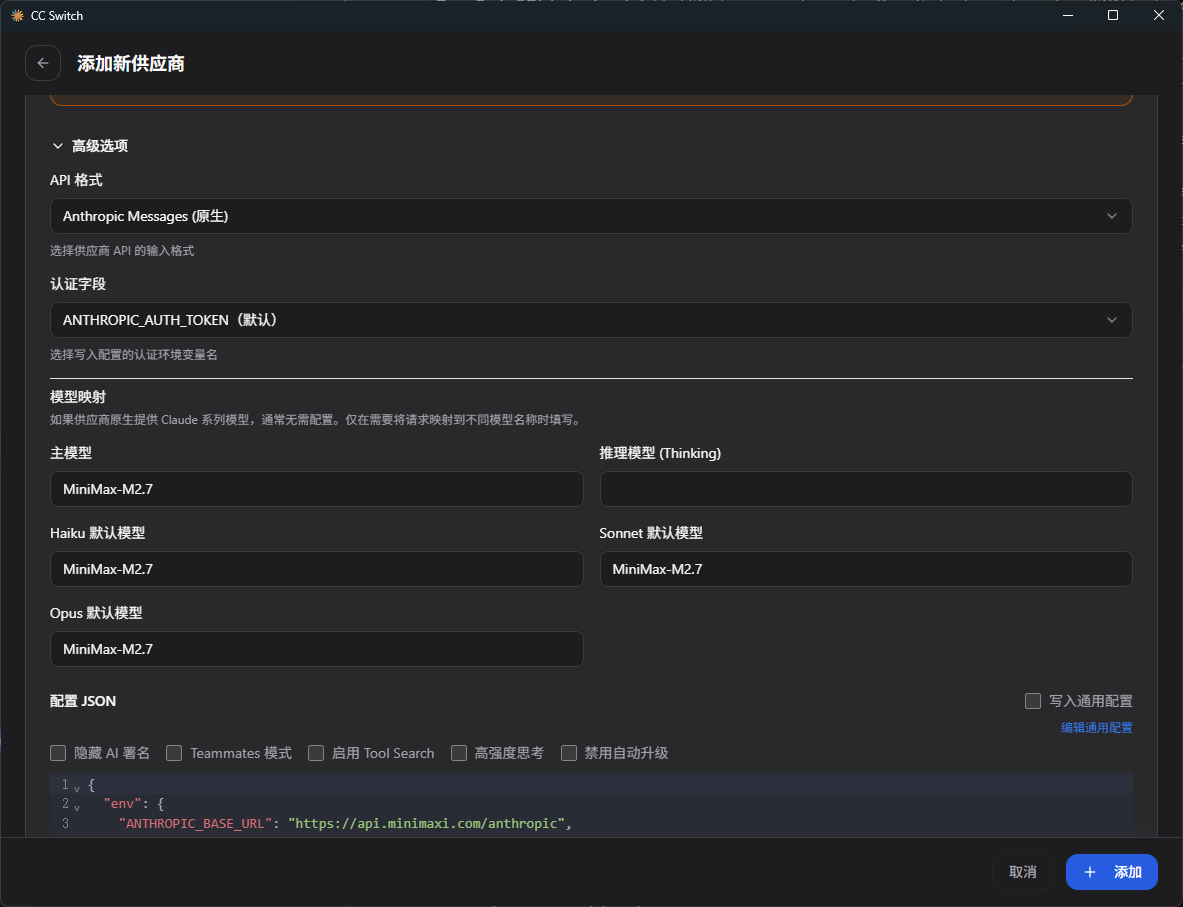The image size is (1183, 907).
Task: Enable the Teammates 模式 checkbox
Action: click(174, 753)
